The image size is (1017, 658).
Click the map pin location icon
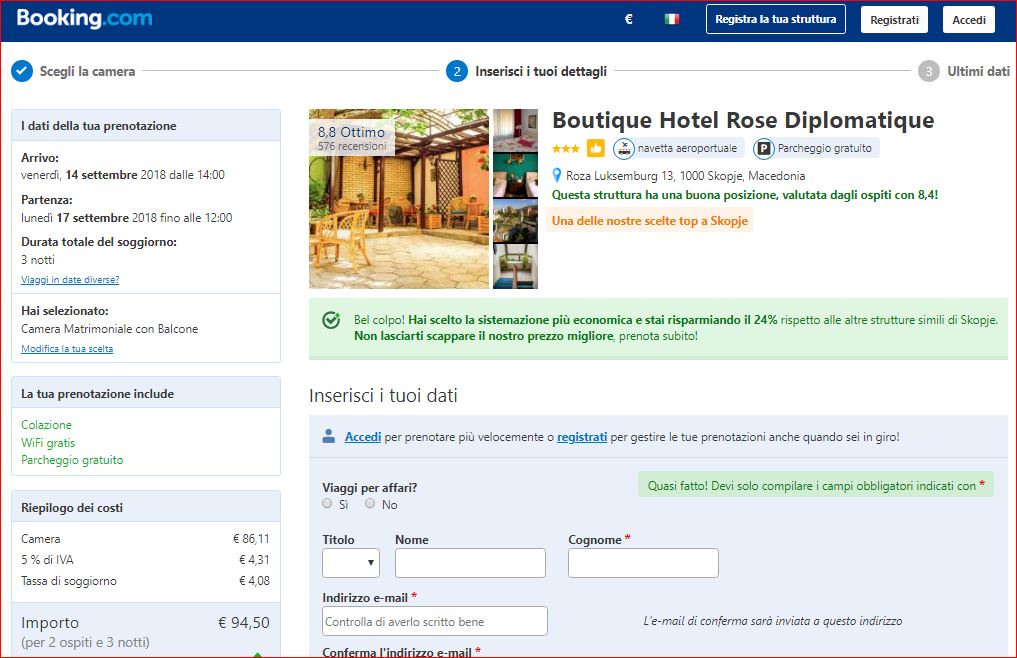click(x=556, y=175)
